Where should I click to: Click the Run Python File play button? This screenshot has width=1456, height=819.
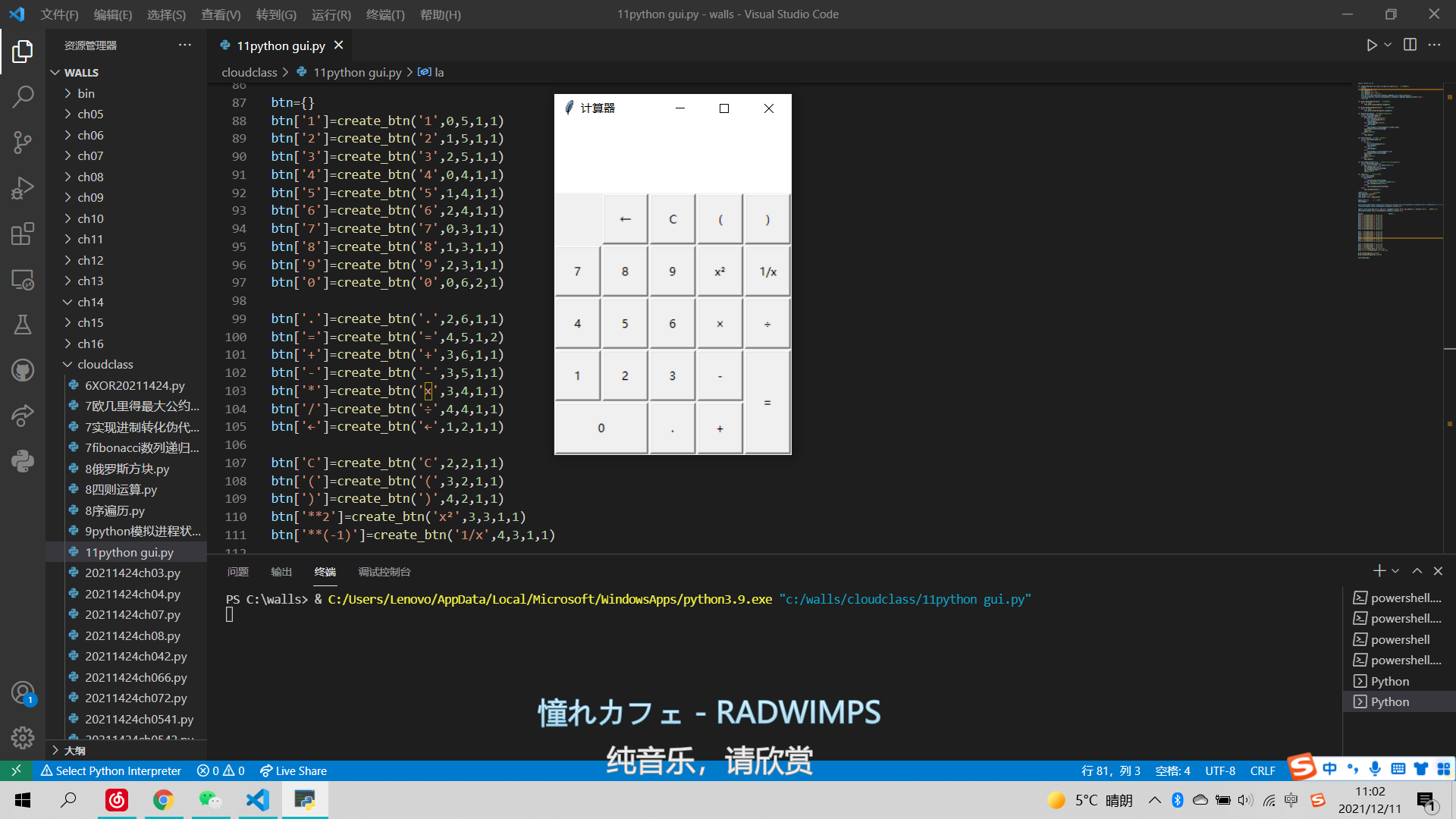1371,45
